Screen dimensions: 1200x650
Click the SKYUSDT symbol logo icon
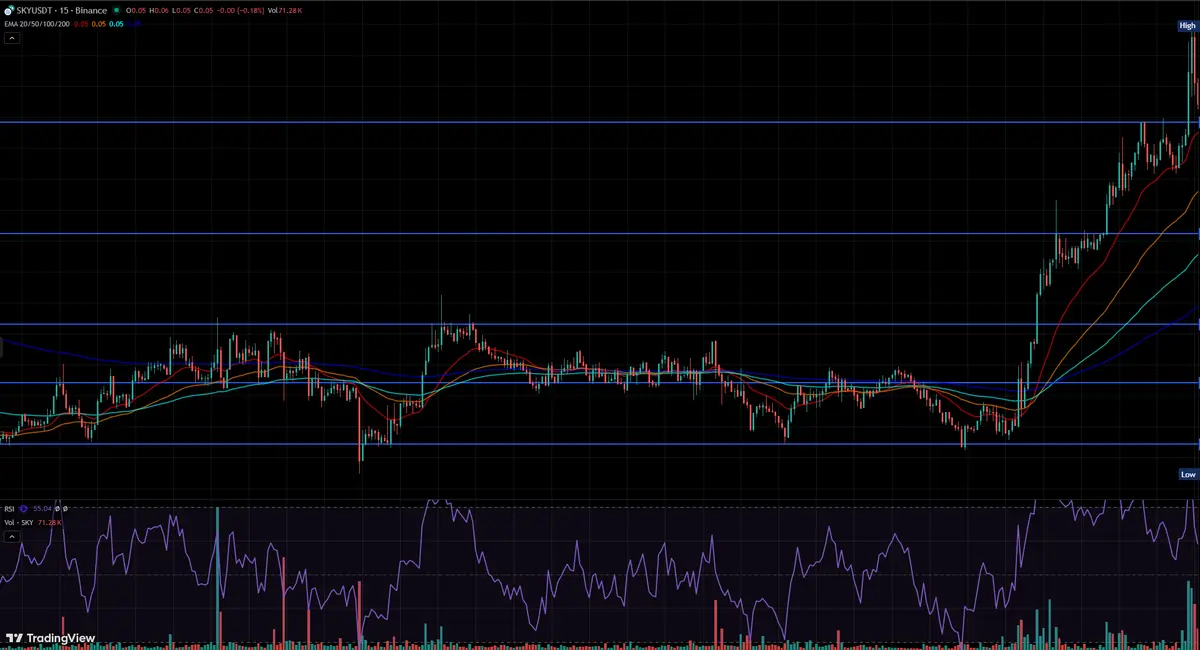pyautogui.click(x=9, y=11)
